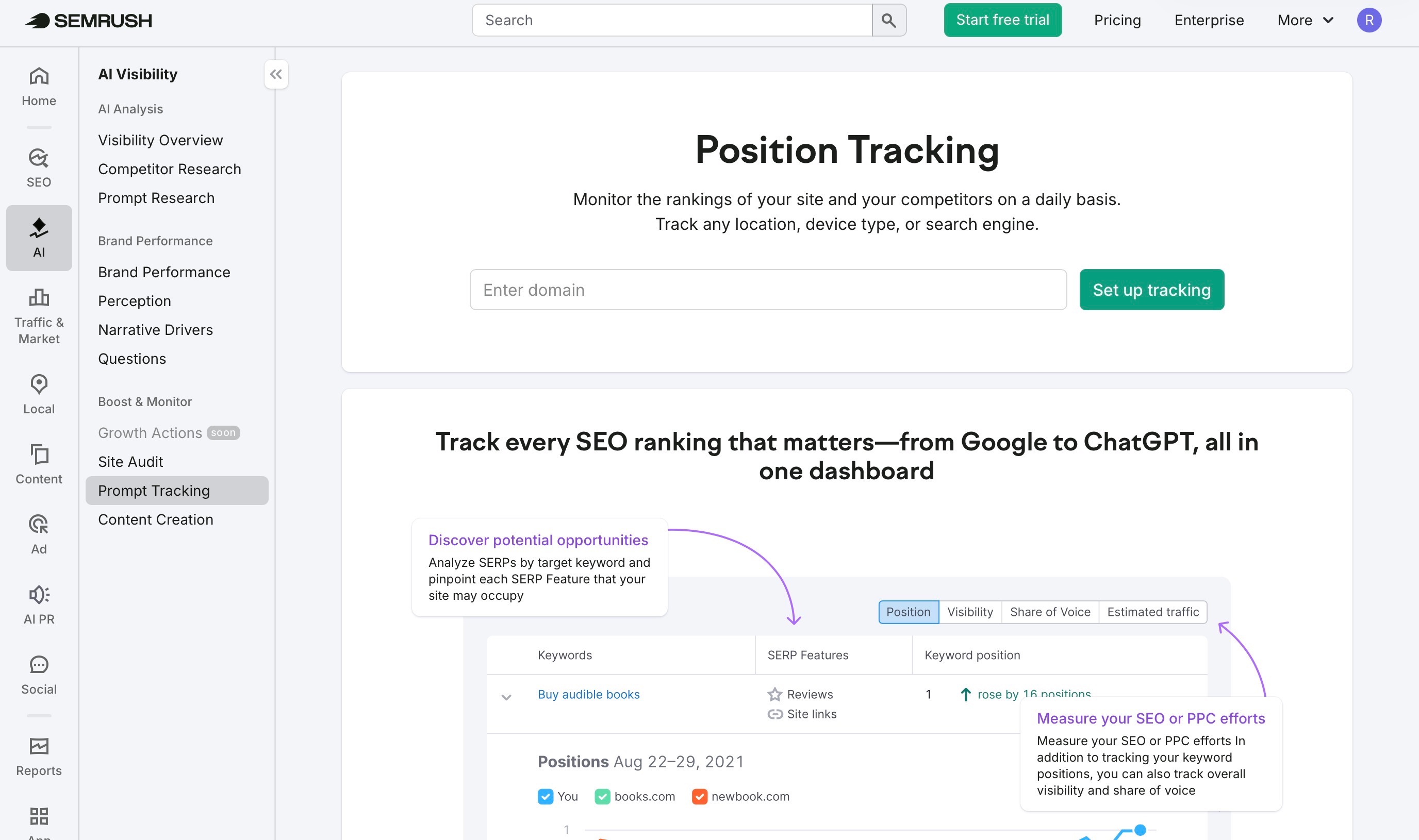The width and height of the screenshot is (1419, 840).
Task: Click the search magnifier button
Action: coord(888,21)
